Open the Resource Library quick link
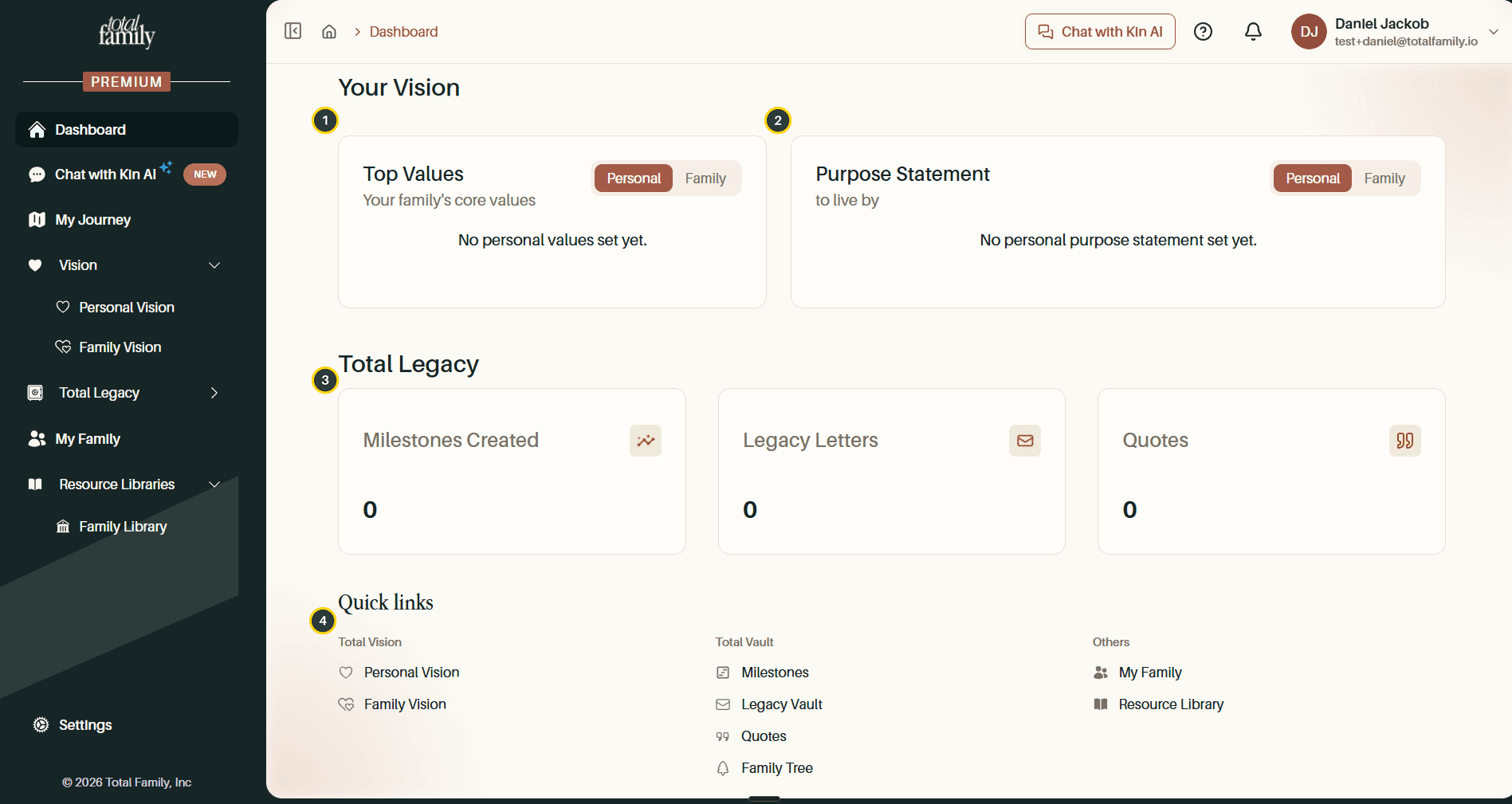This screenshot has height=804, width=1512. (x=1159, y=704)
